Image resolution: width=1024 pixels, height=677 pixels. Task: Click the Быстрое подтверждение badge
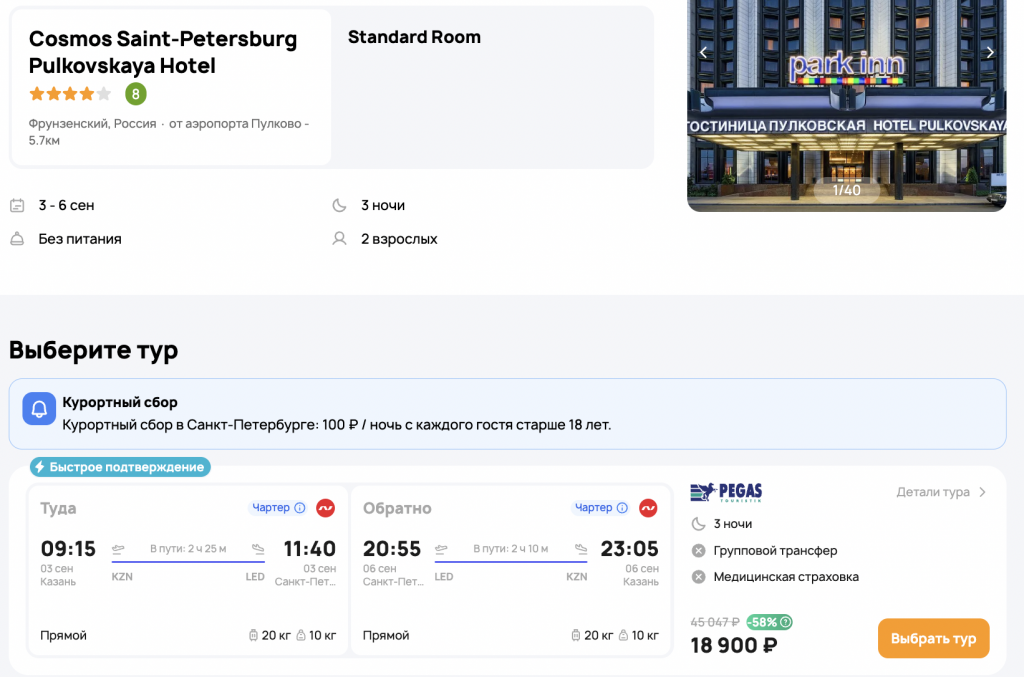point(119,467)
